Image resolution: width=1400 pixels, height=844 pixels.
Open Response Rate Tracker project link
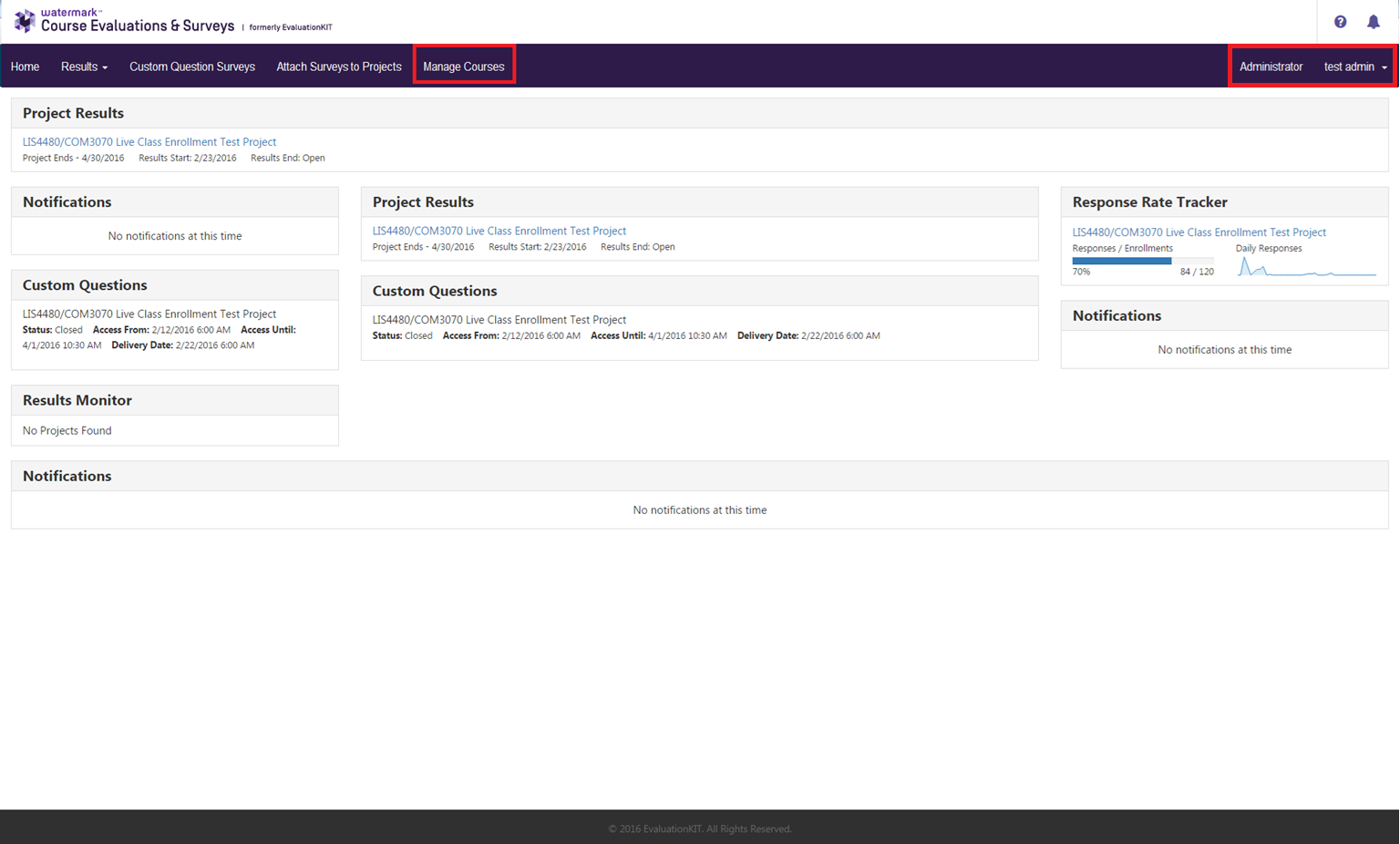point(1199,232)
